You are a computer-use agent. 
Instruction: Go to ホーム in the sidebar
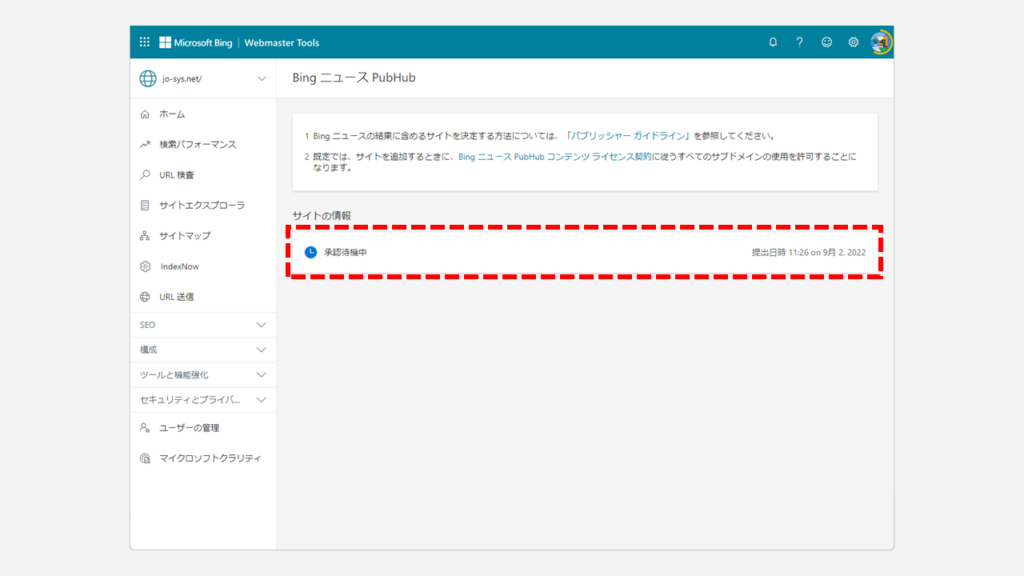(172, 114)
